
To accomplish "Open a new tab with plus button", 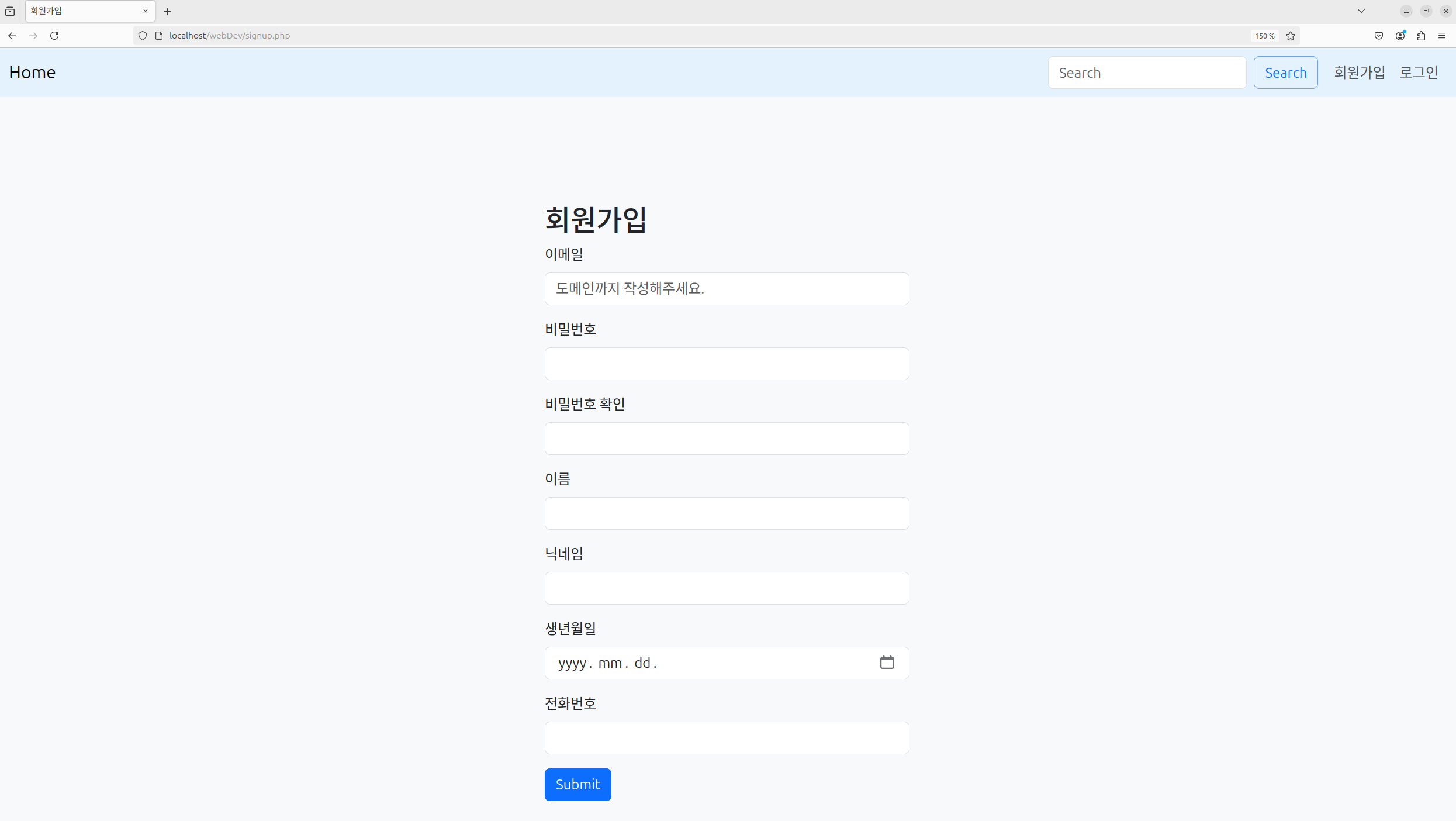I will (168, 11).
